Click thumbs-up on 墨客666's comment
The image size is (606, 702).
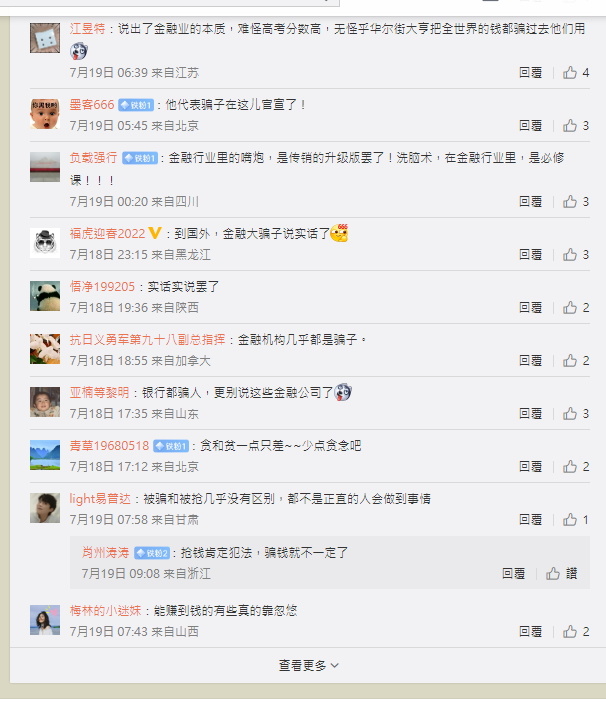pos(576,126)
